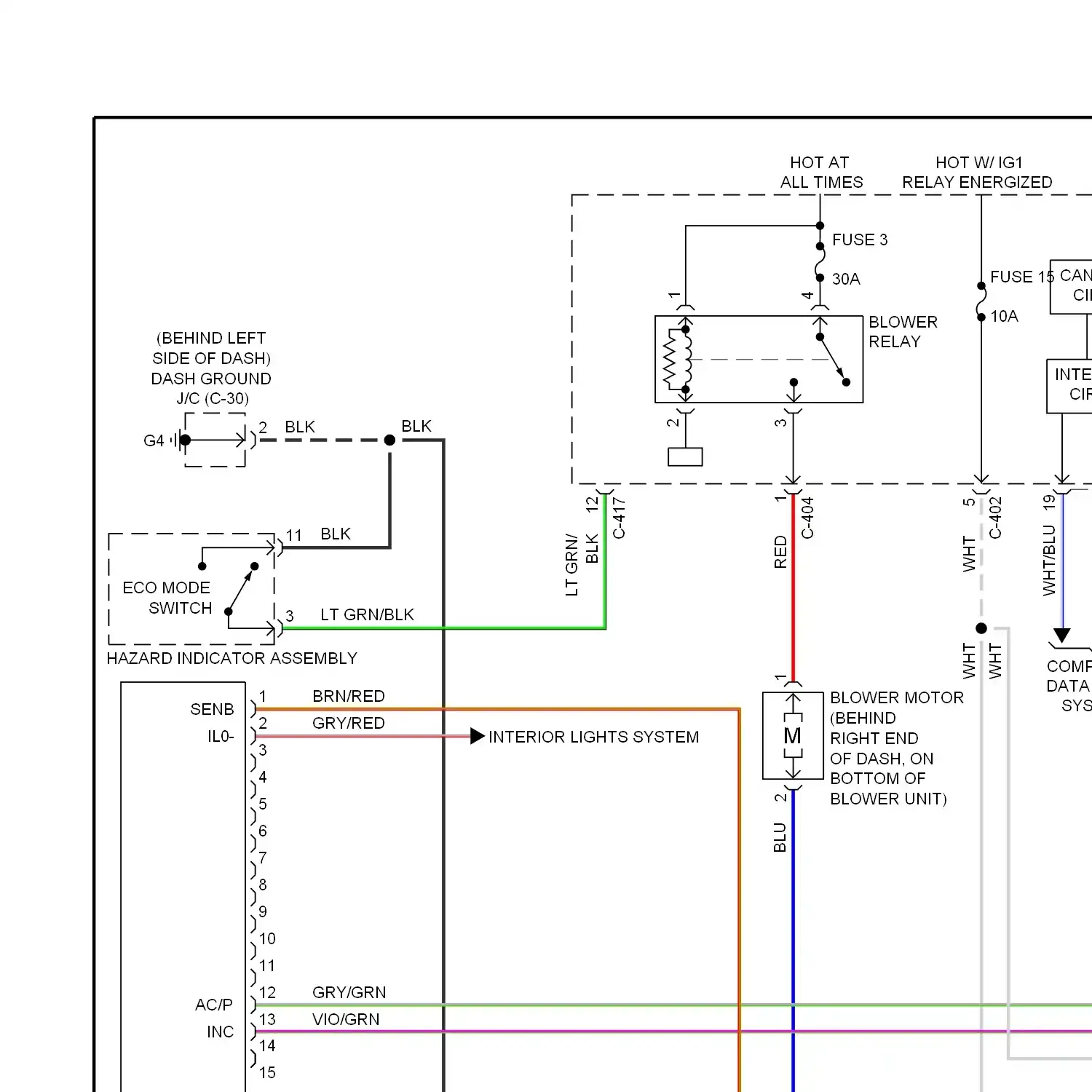Click the "HOT AT ALL TIMES" label

pos(821,173)
